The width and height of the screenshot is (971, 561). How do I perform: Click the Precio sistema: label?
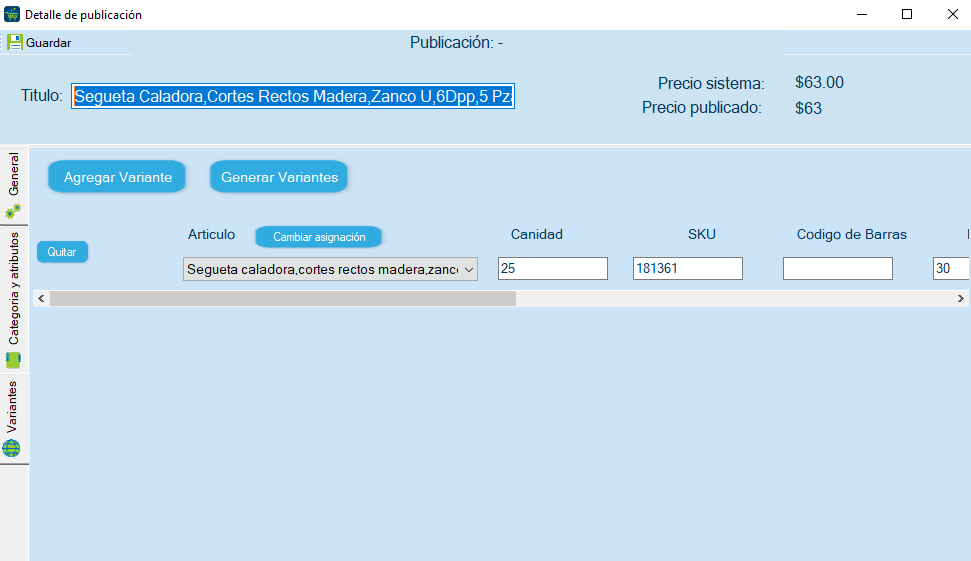pyautogui.click(x=711, y=83)
